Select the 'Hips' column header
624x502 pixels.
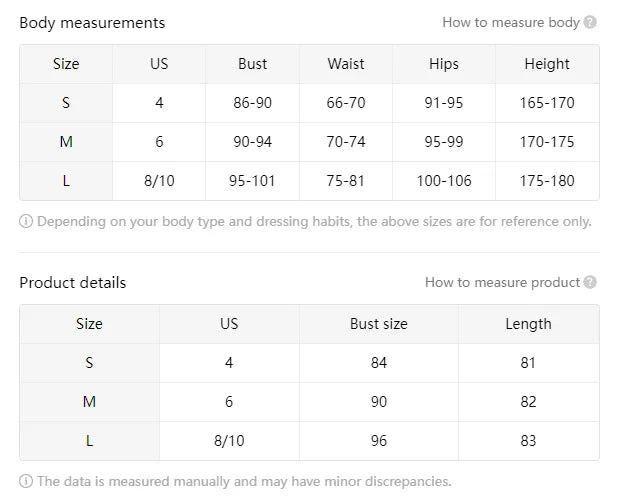444,64
